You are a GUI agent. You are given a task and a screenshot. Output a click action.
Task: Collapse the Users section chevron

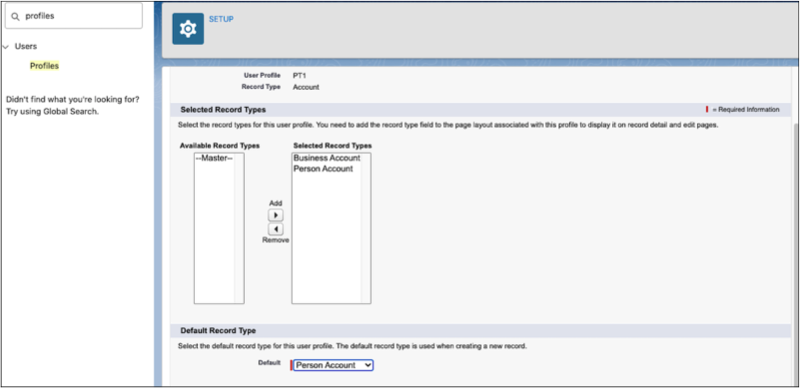[x=6, y=46]
